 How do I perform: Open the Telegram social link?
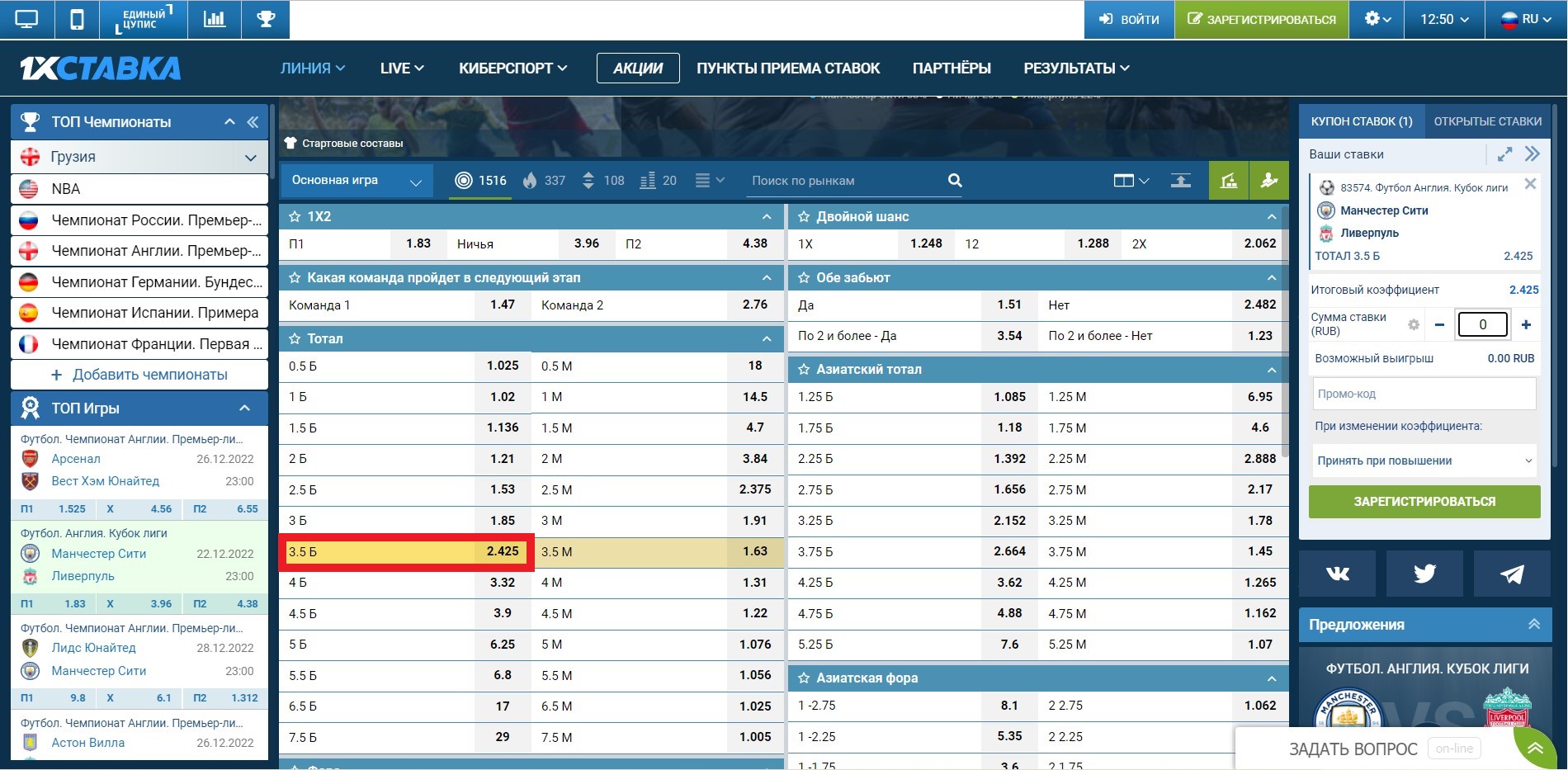(1512, 574)
